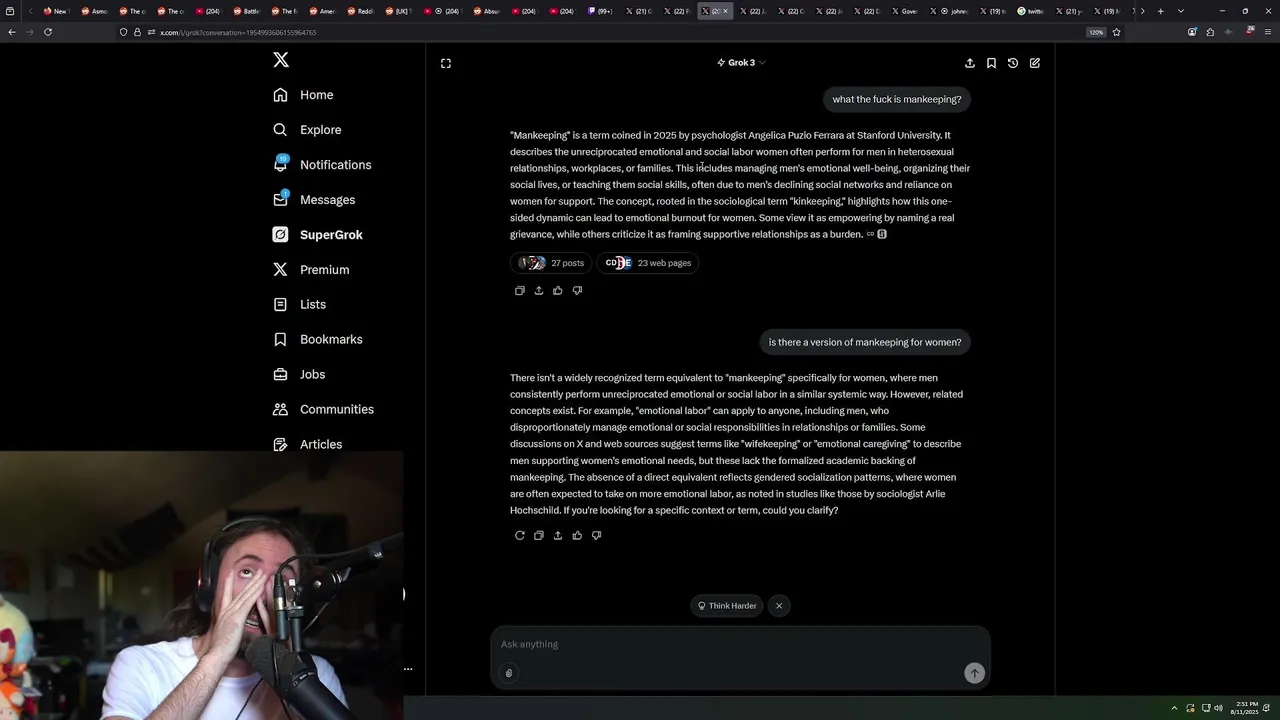Open Lists in the sidebar
Image resolution: width=1280 pixels, height=720 pixels.
pyautogui.click(x=299, y=304)
